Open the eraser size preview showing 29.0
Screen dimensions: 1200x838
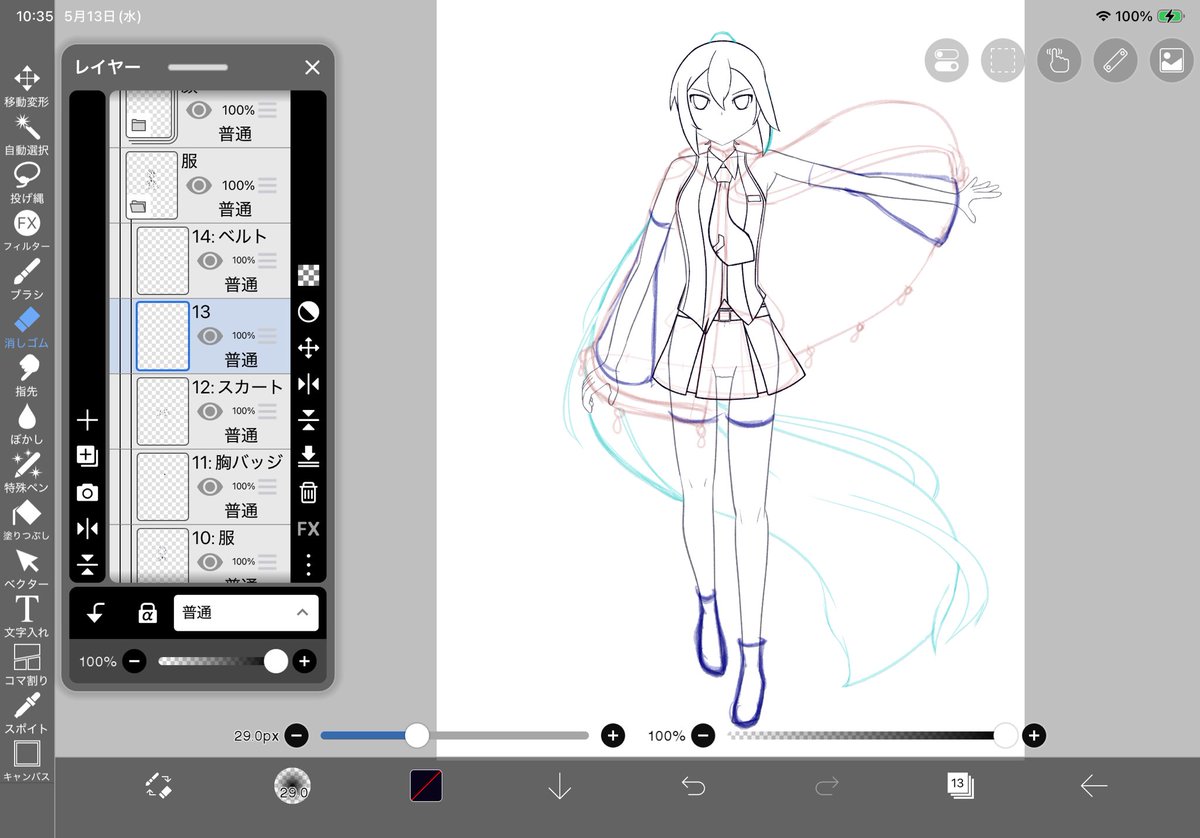click(292, 786)
